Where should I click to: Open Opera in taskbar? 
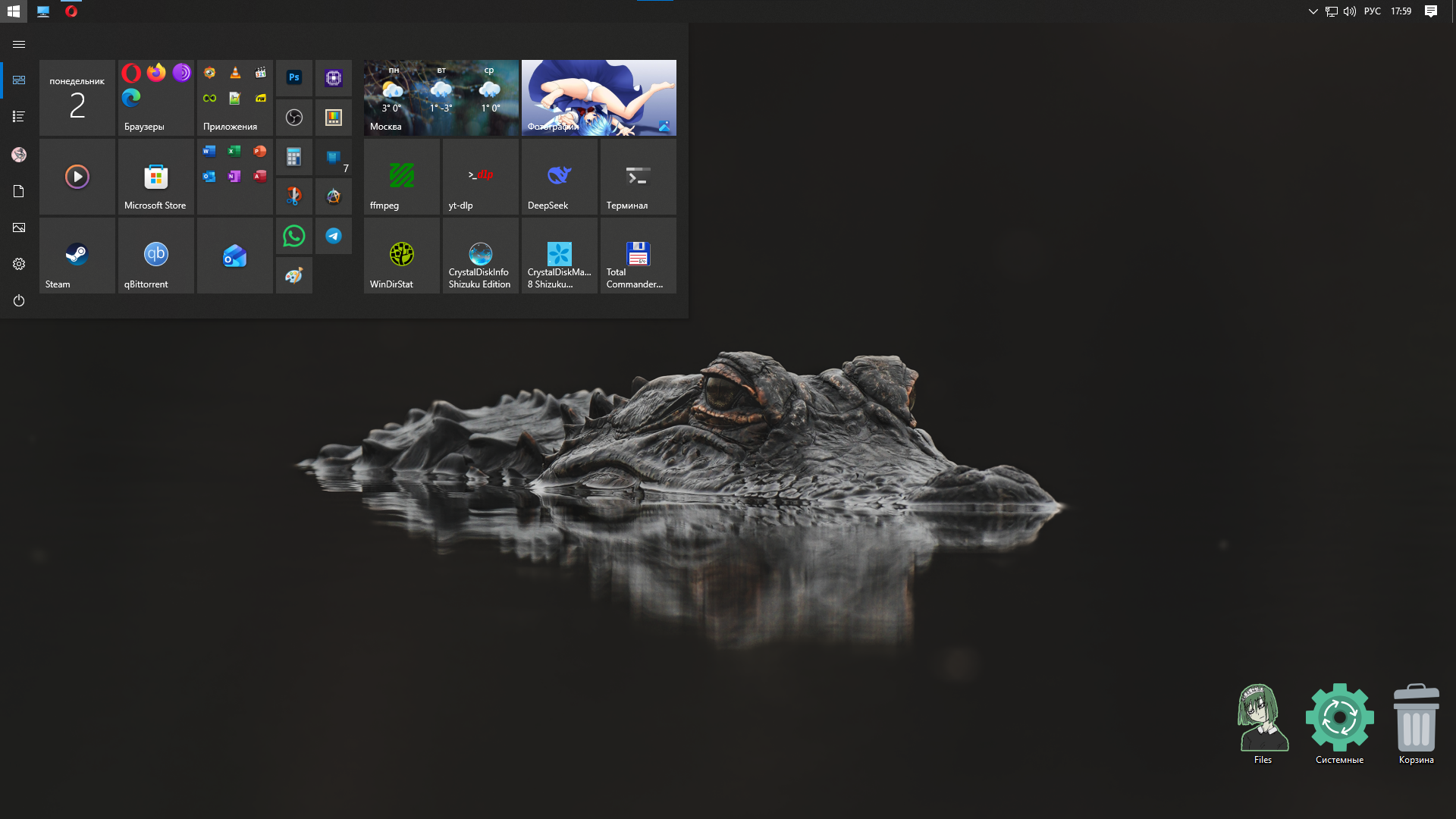(x=71, y=11)
